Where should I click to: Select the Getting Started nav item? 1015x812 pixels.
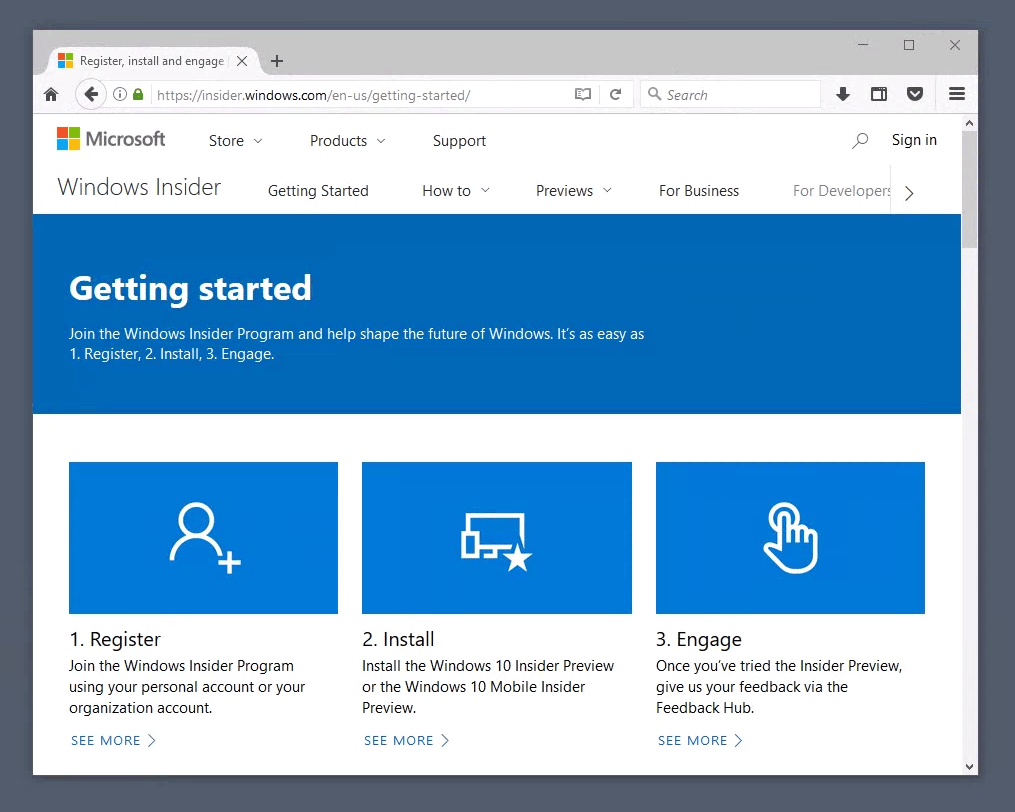coord(318,191)
